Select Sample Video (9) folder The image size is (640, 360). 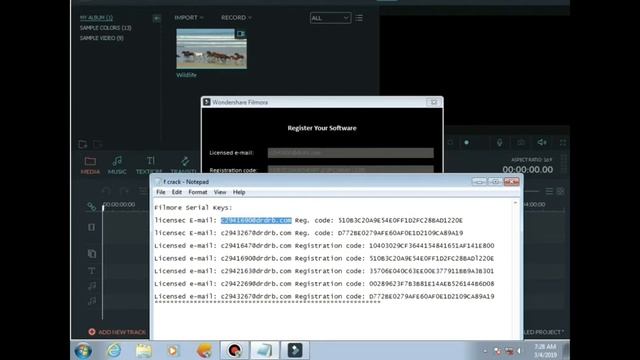tap(101, 38)
